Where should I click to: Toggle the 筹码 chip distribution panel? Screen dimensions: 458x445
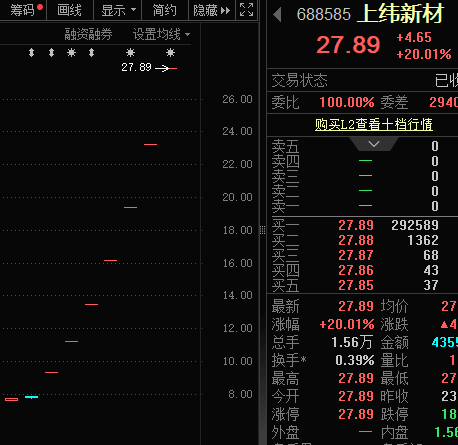pyautogui.click(x=23, y=10)
